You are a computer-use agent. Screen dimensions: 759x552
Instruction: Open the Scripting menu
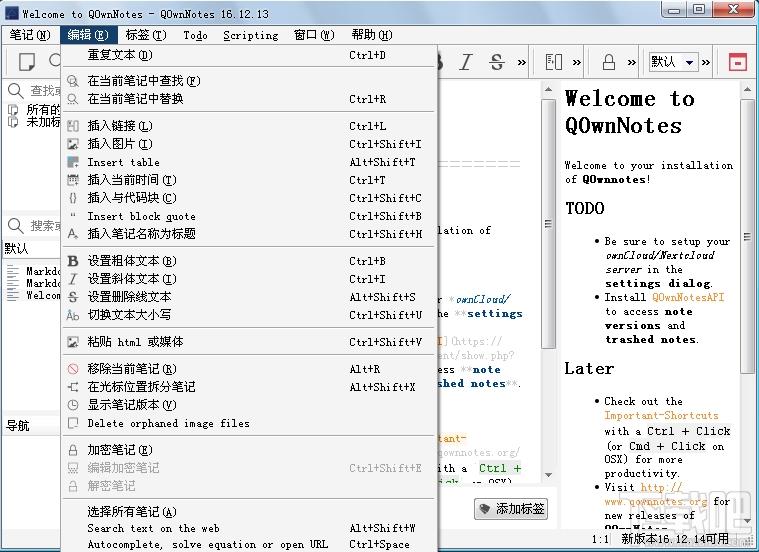click(251, 35)
